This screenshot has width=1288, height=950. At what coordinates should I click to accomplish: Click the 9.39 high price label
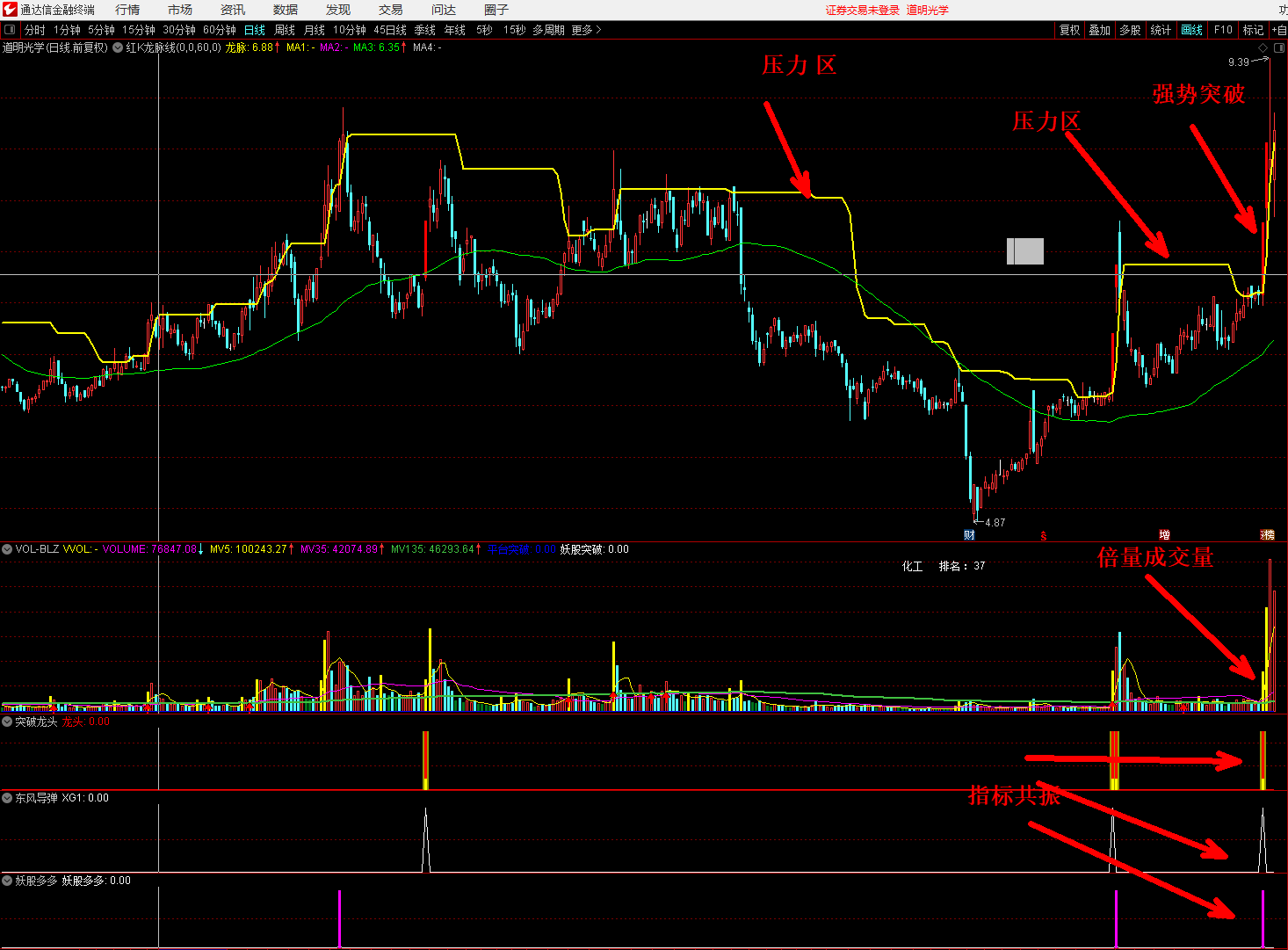point(1238,62)
